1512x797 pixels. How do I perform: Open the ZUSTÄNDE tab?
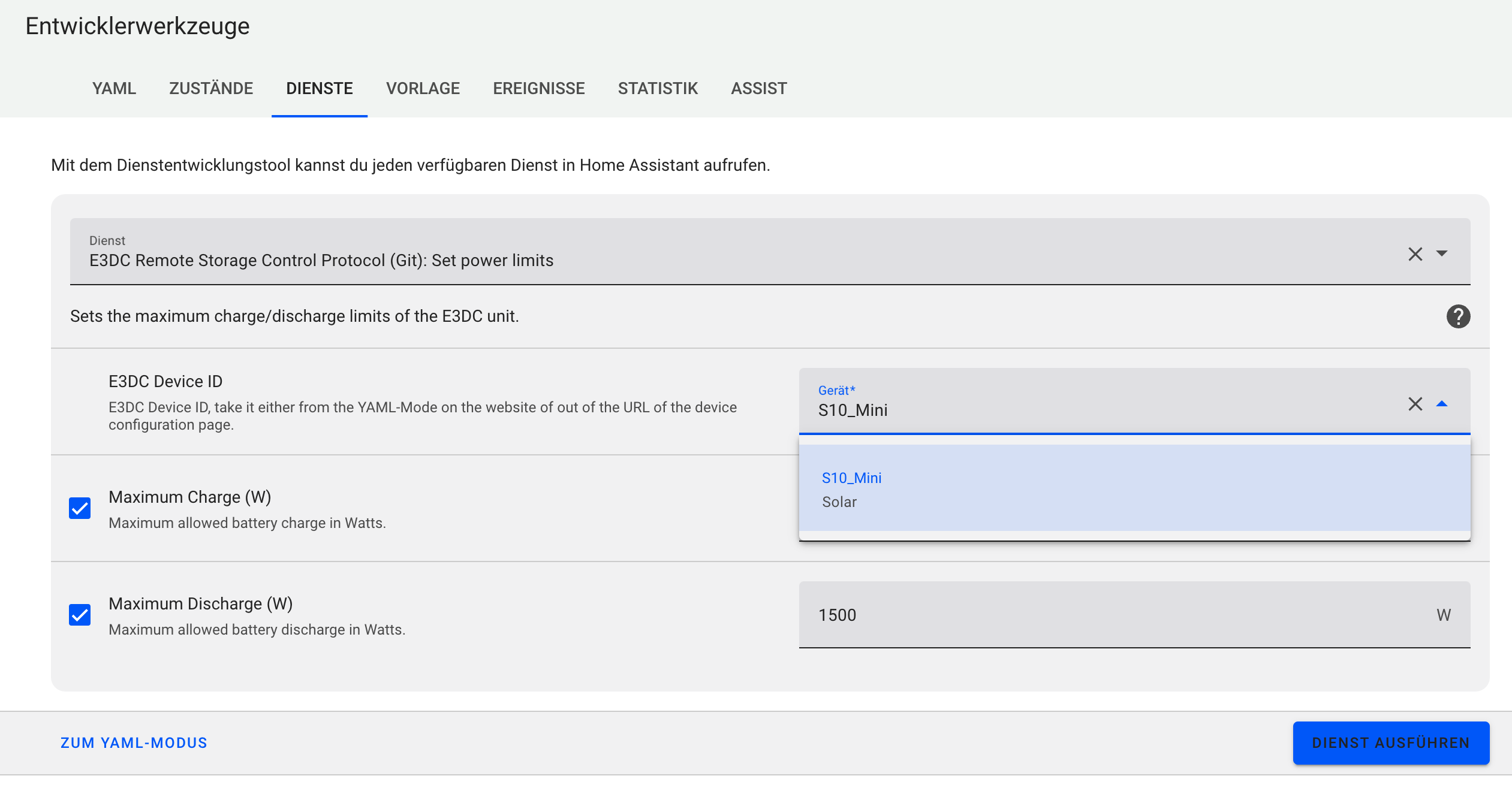click(211, 88)
